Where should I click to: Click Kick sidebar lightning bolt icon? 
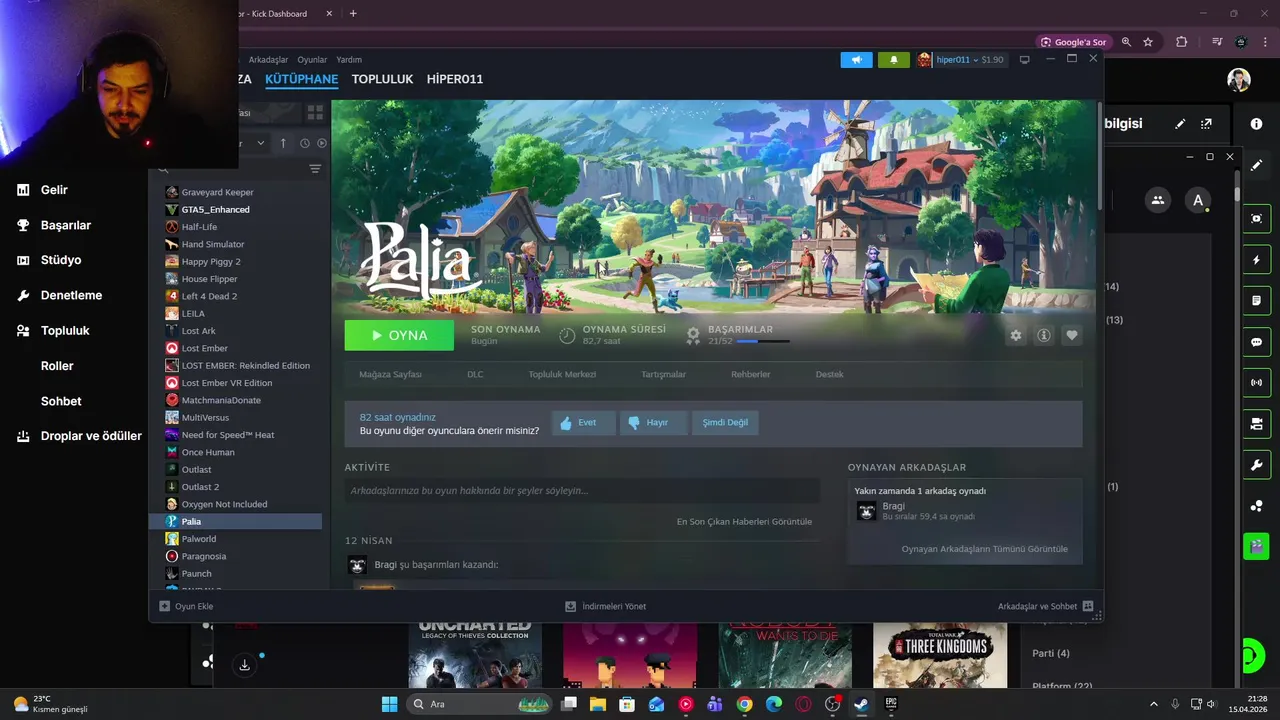(x=1257, y=260)
